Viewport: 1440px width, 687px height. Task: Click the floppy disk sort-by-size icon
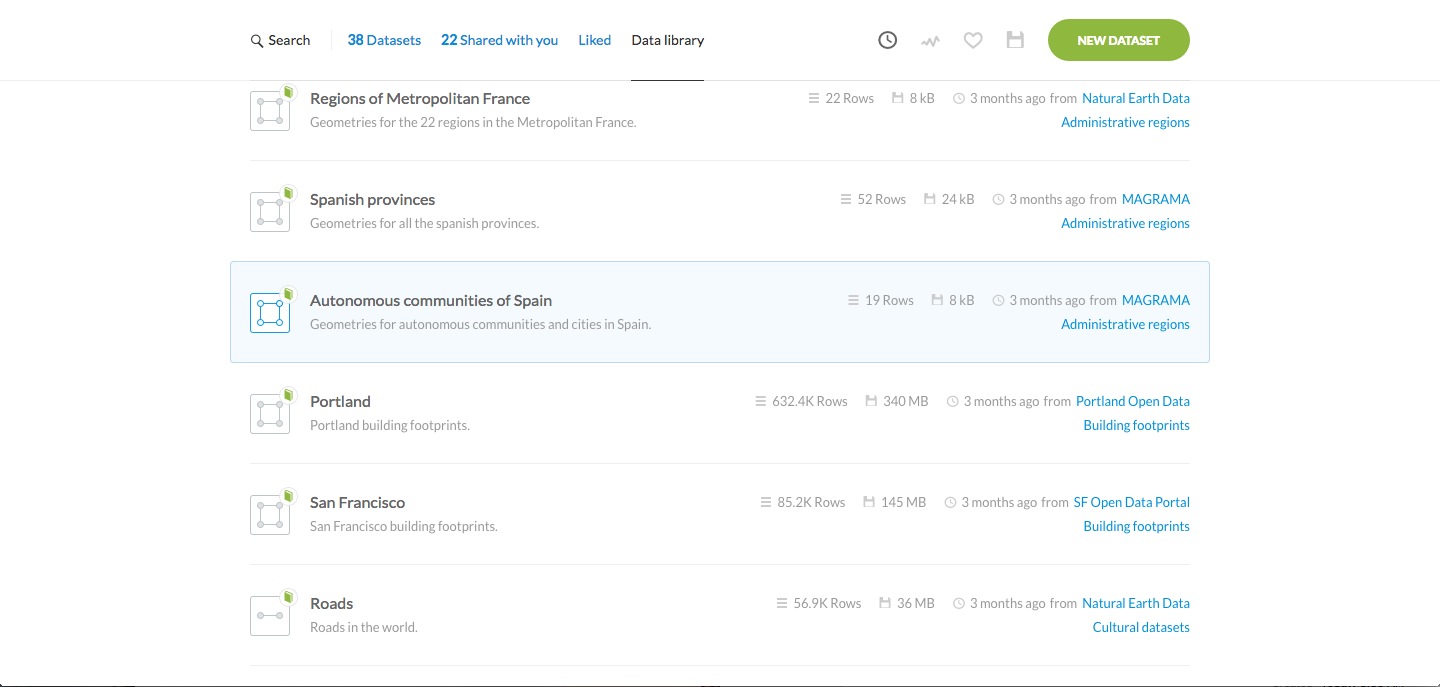click(1015, 41)
